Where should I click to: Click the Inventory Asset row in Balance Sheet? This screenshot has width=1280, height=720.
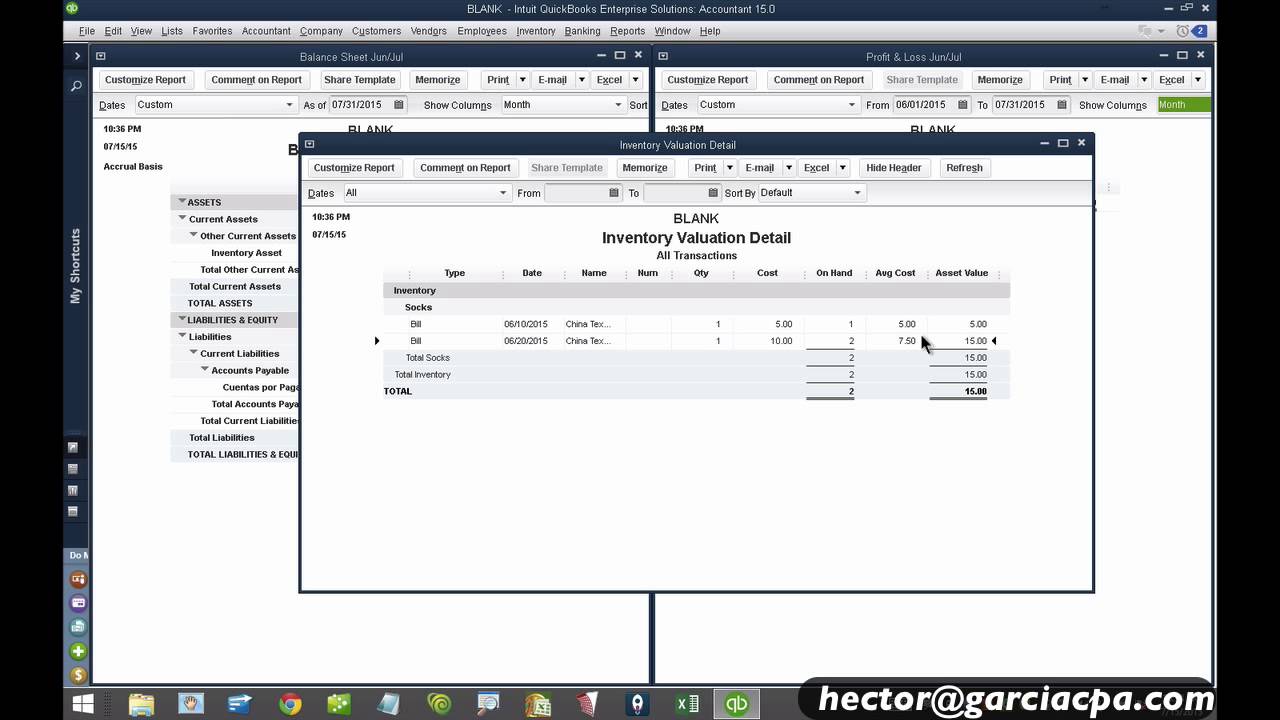pos(246,253)
